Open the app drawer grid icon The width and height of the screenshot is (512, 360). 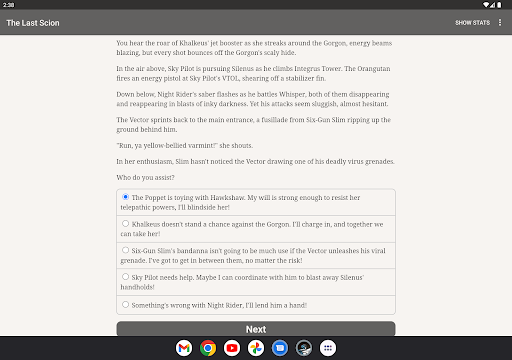pos(328,348)
